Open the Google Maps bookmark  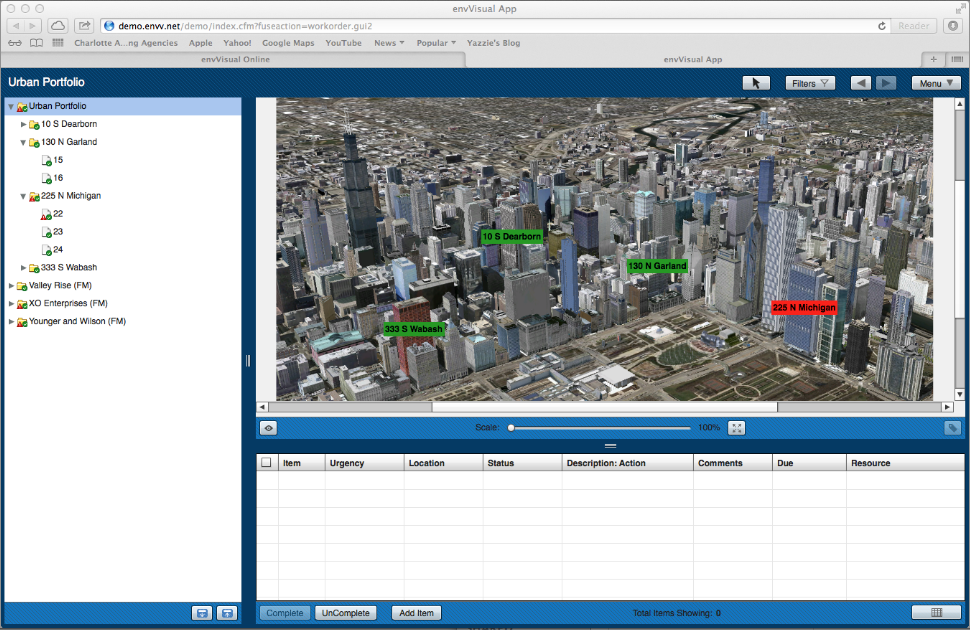pyautogui.click(x=288, y=43)
